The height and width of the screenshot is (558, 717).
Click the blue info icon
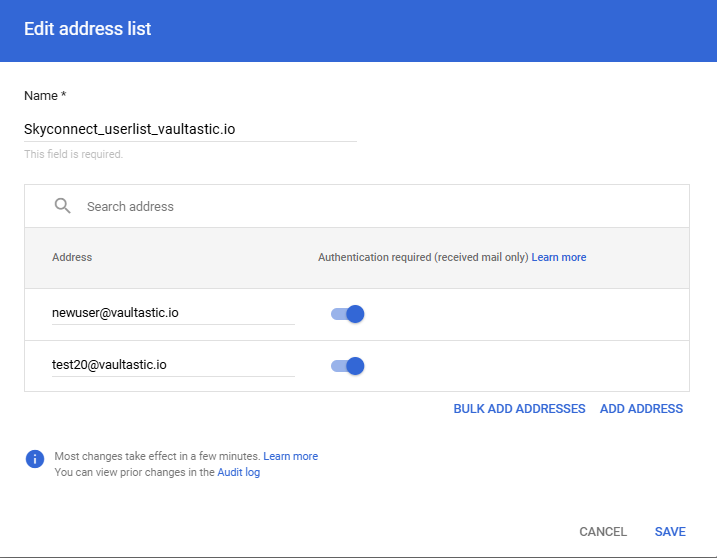35,458
